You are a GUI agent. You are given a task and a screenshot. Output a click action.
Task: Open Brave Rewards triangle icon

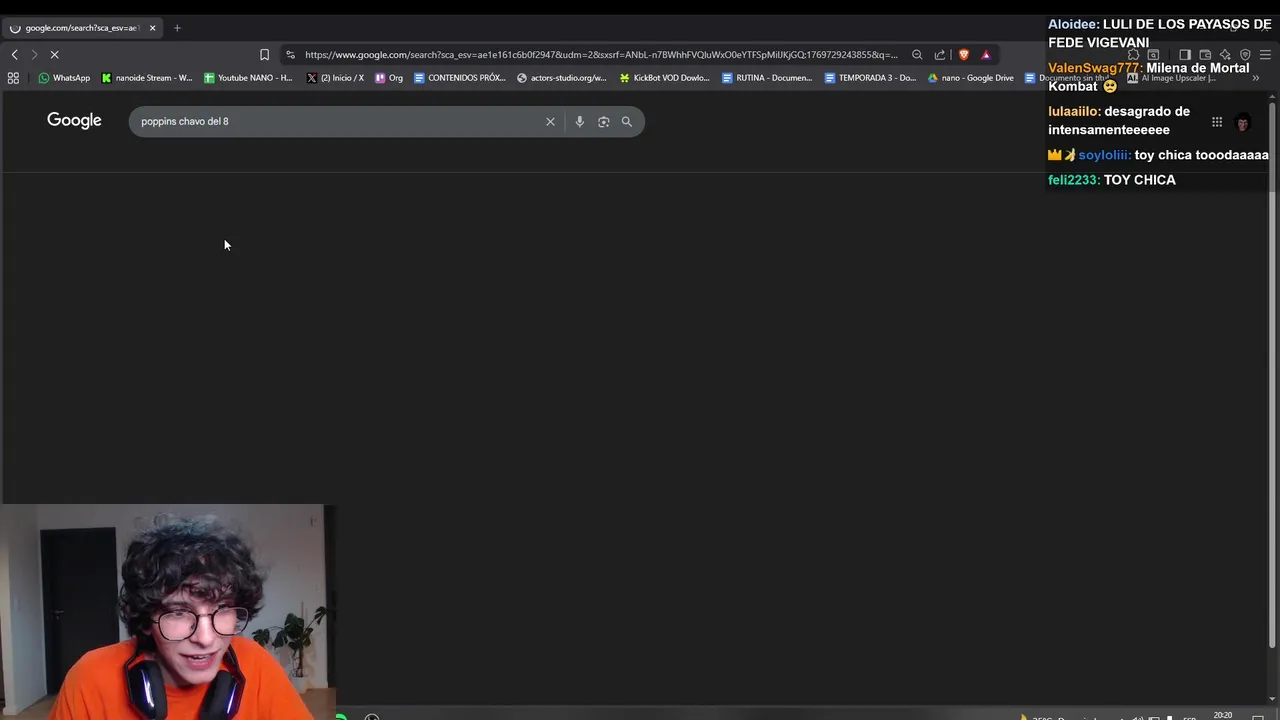986,55
